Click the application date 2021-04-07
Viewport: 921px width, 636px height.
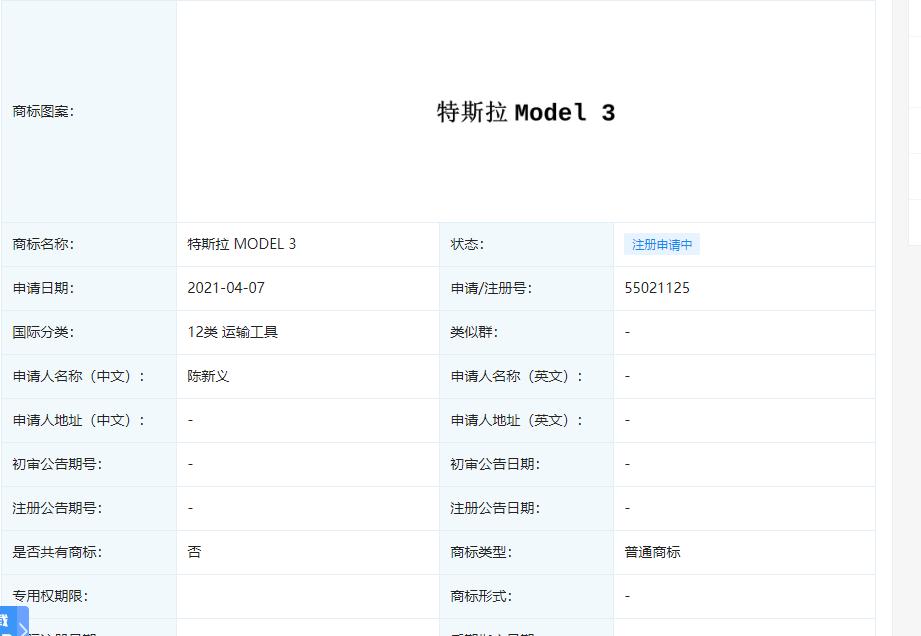coord(226,288)
